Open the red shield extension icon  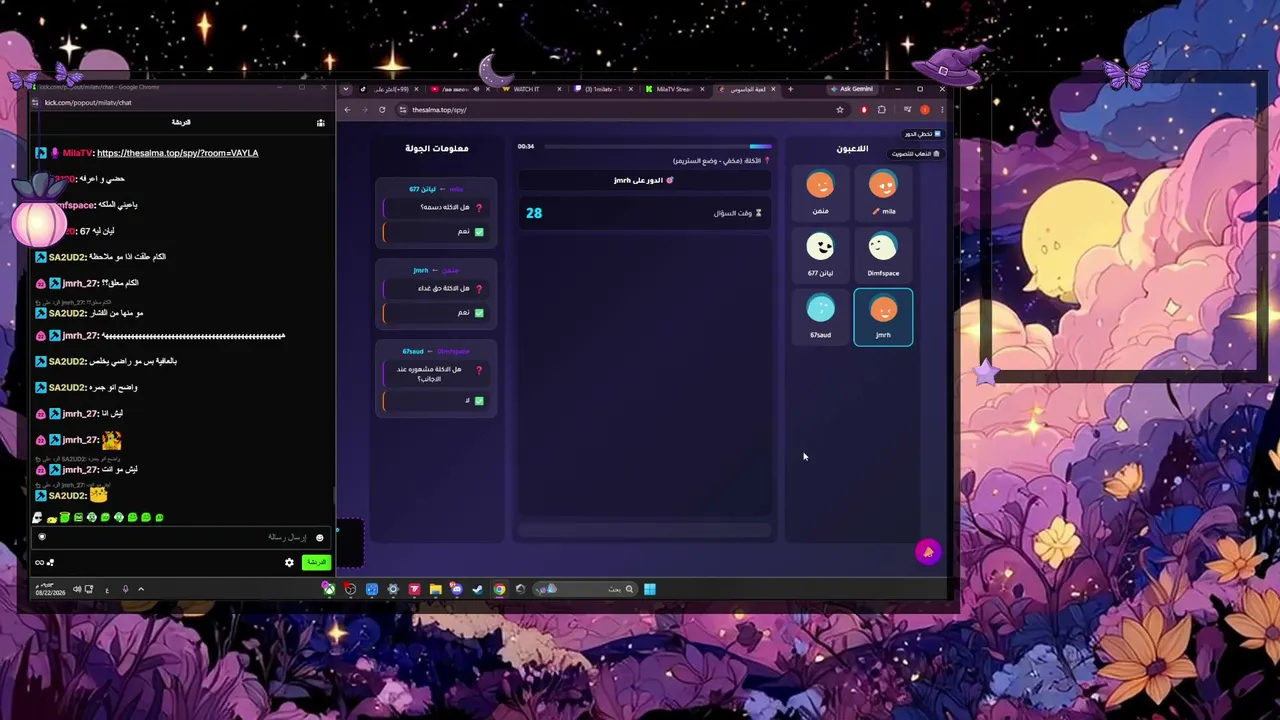[x=863, y=110]
